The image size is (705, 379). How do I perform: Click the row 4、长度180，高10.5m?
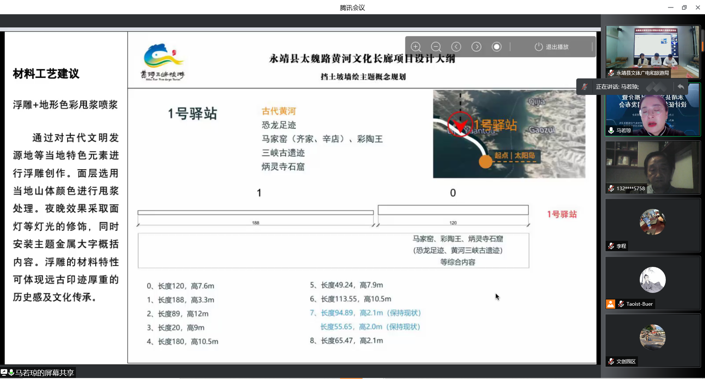point(182,342)
